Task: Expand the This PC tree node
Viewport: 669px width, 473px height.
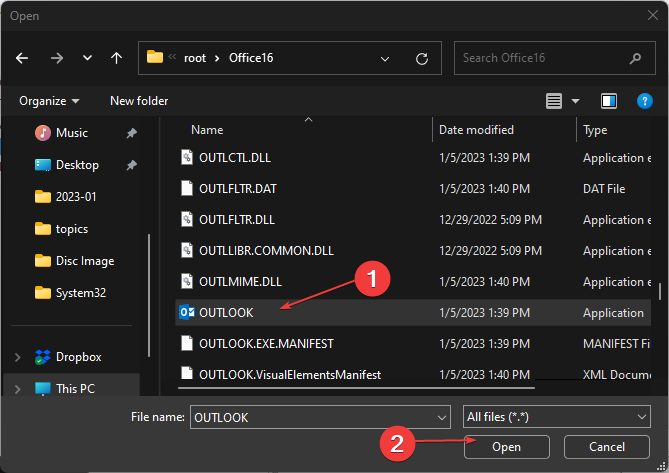Action: coord(17,388)
